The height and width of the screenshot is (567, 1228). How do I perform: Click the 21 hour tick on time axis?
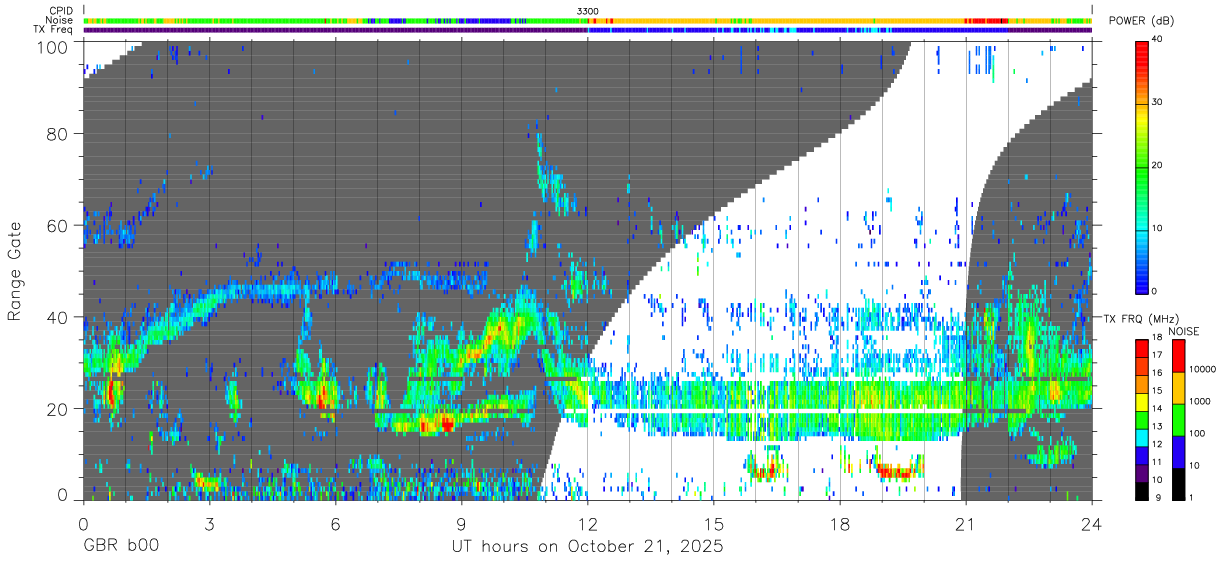[x=966, y=524]
